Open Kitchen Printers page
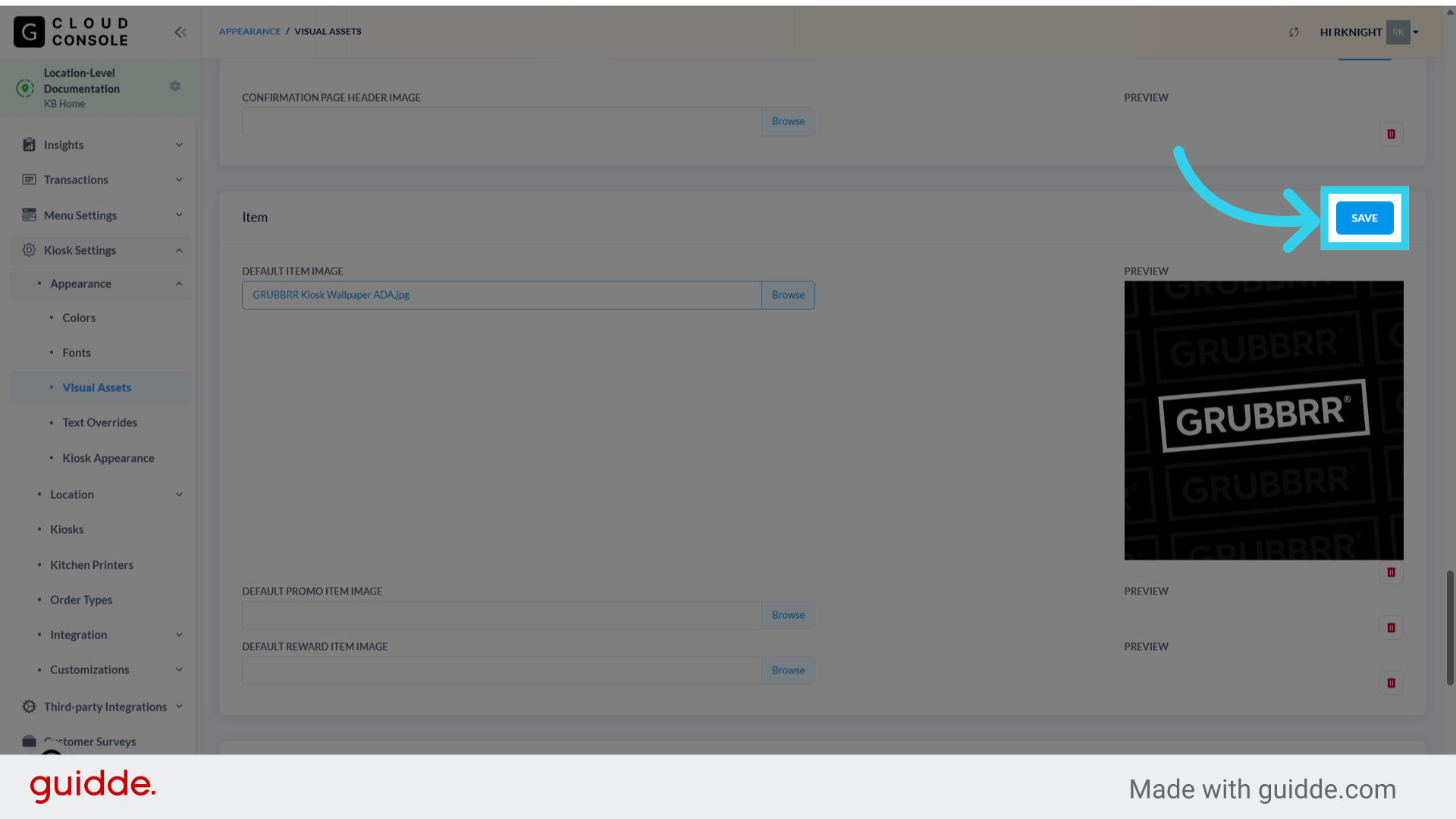This screenshot has width=1456, height=819. [x=92, y=565]
